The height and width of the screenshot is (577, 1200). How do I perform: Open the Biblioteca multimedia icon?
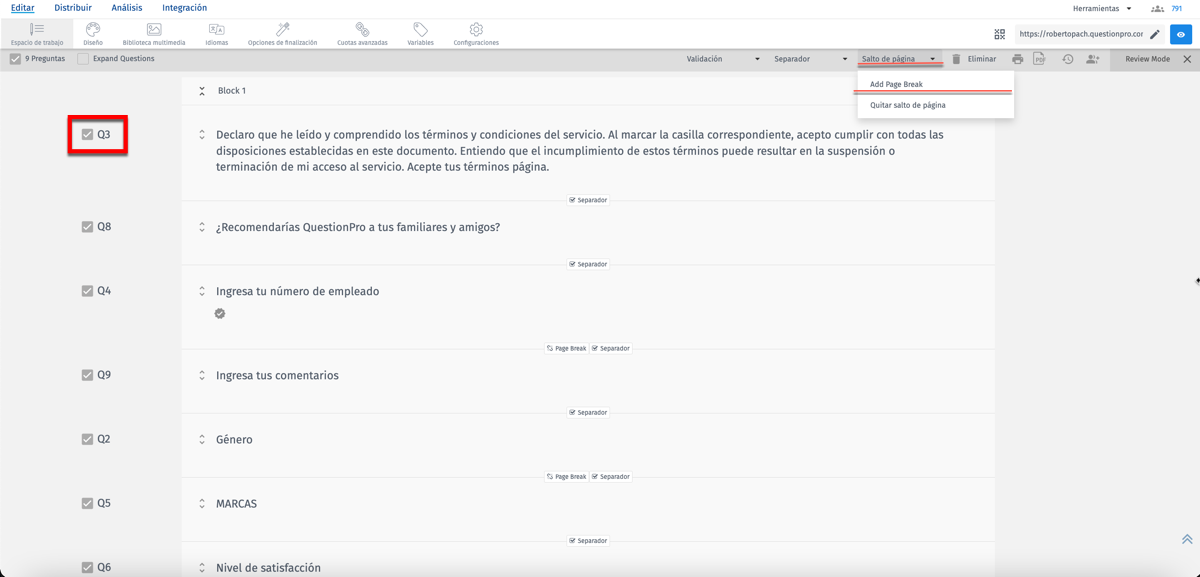(154, 30)
